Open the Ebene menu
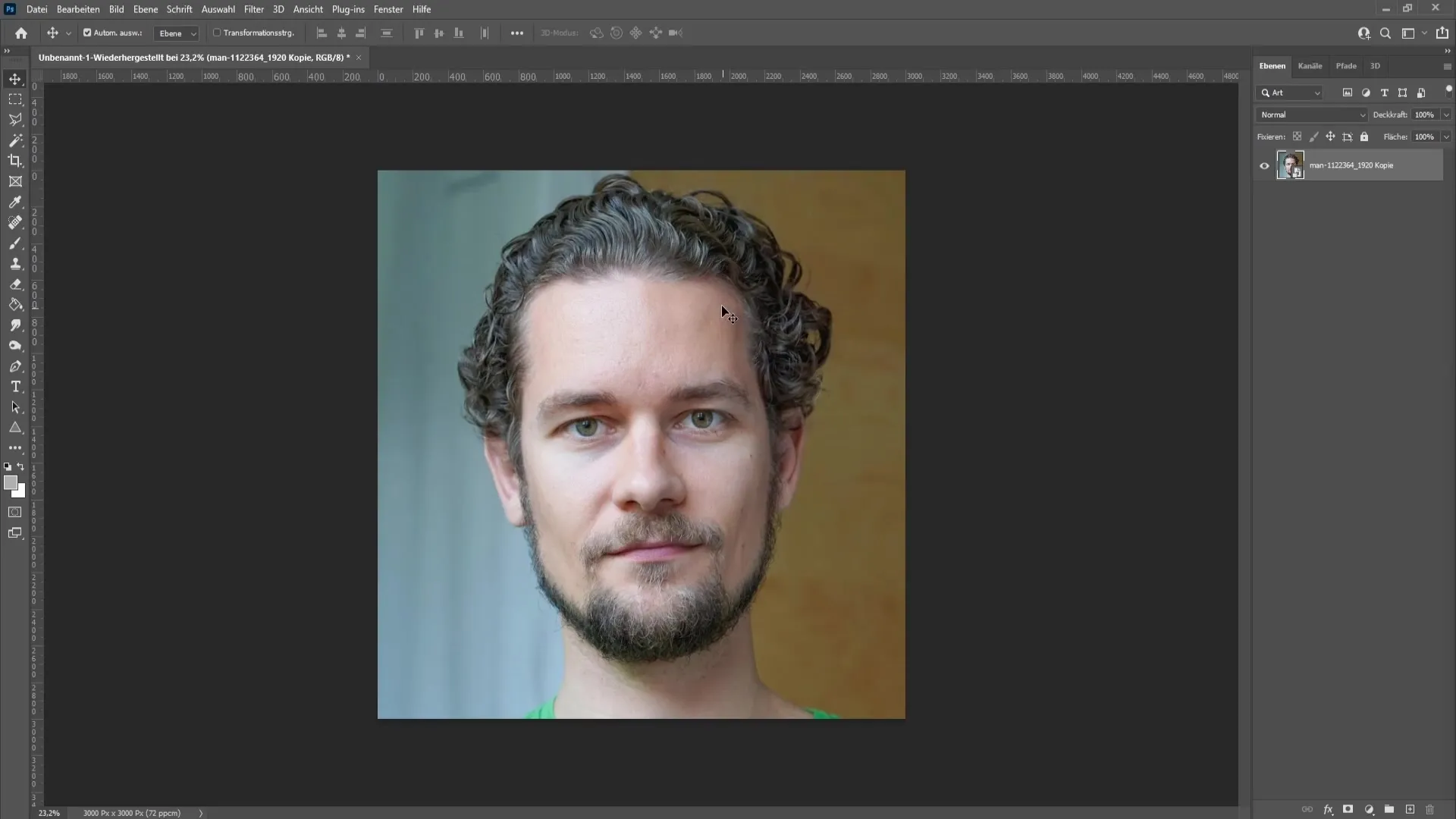Image resolution: width=1456 pixels, height=819 pixels. [145, 9]
